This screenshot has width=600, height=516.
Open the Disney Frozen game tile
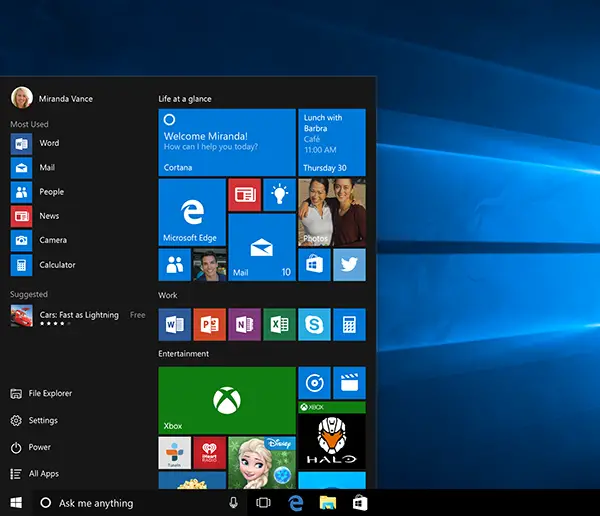[262, 463]
